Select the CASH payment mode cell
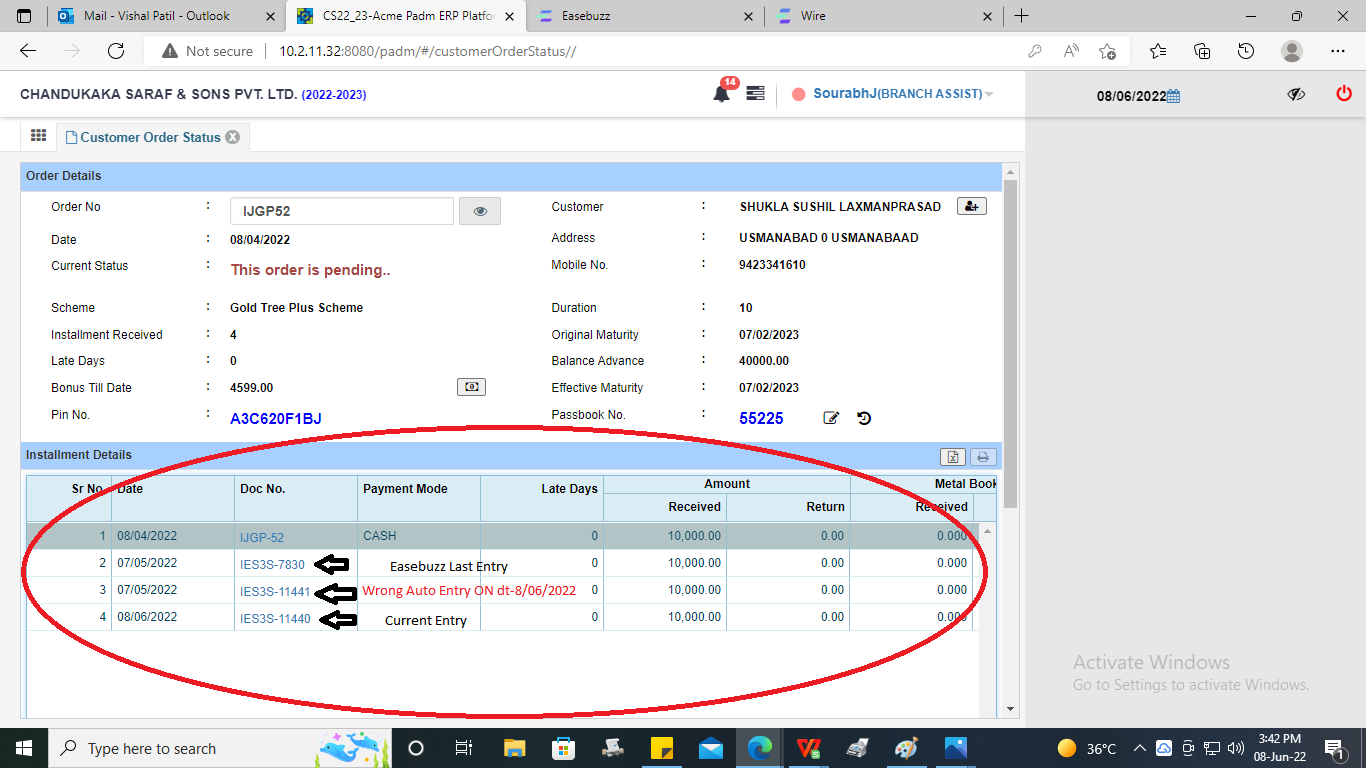 coord(419,536)
